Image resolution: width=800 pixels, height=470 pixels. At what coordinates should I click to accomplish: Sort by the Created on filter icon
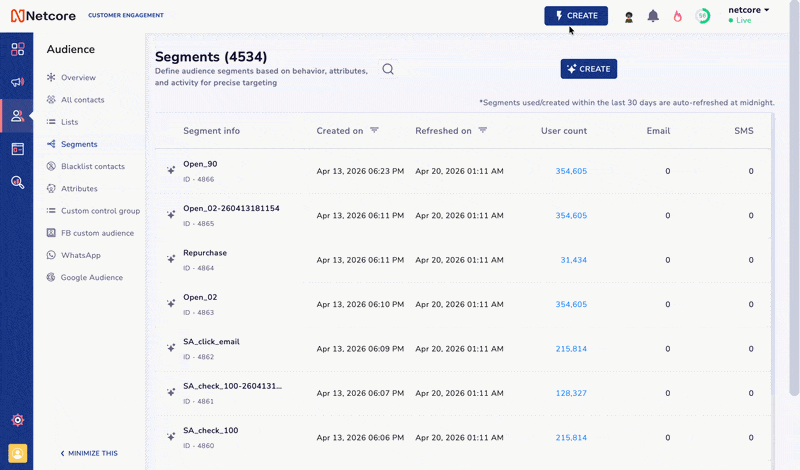pyautogui.click(x=374, y=130)
